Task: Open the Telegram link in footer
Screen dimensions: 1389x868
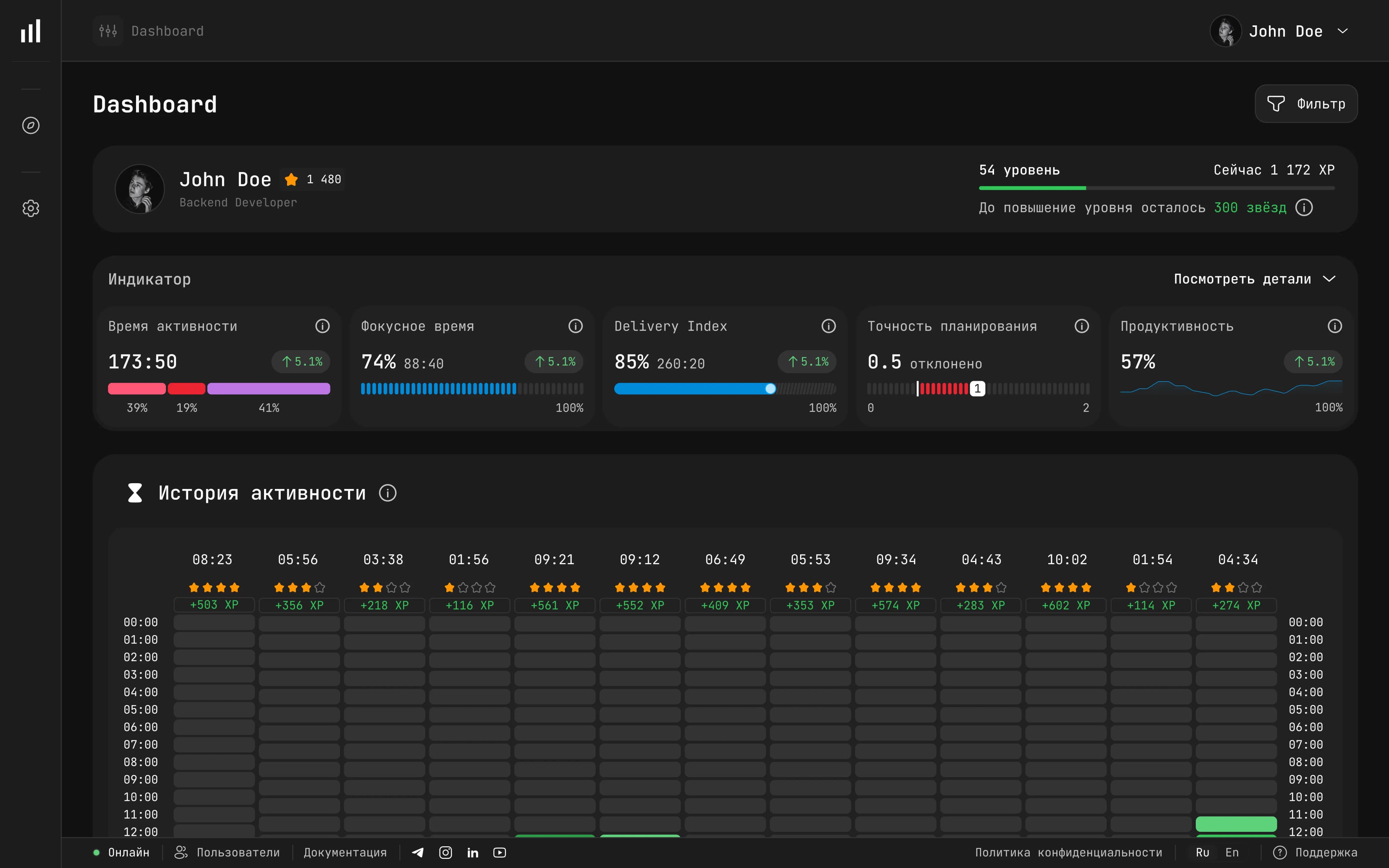Action: [x=418, y=852]
